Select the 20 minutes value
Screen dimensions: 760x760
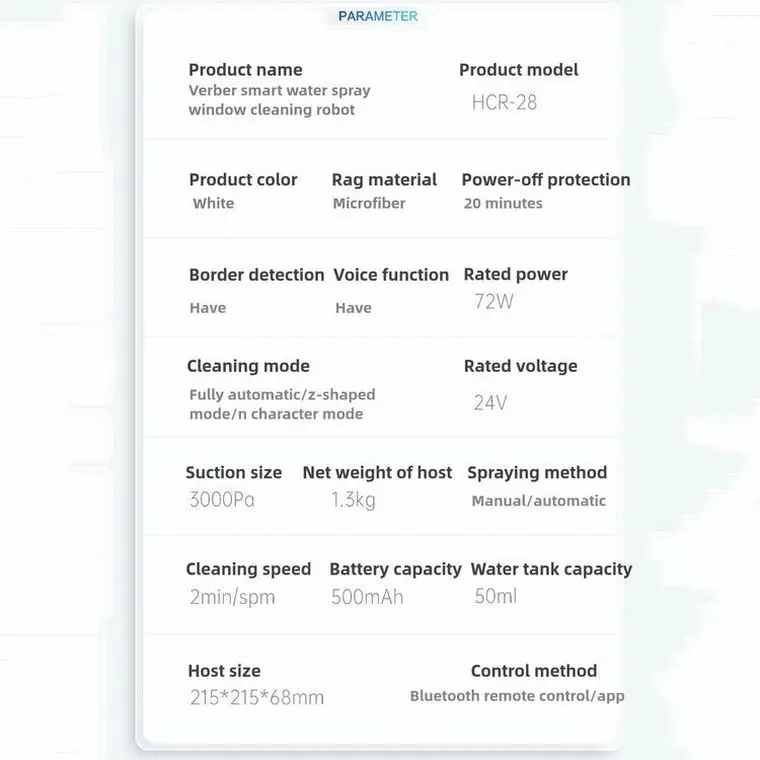point(503,204)
